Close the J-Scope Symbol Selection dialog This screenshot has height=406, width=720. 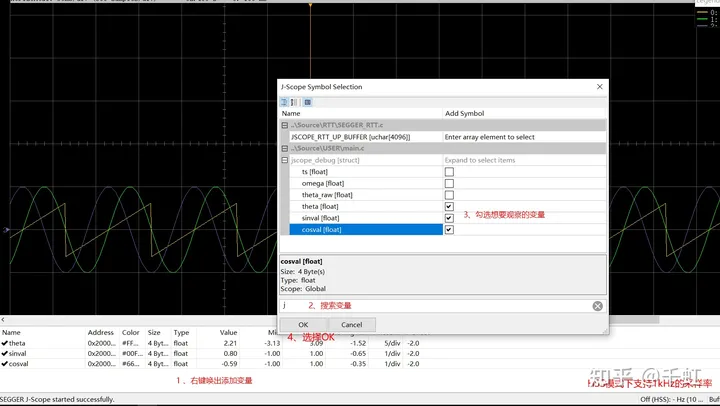[600, 86]
